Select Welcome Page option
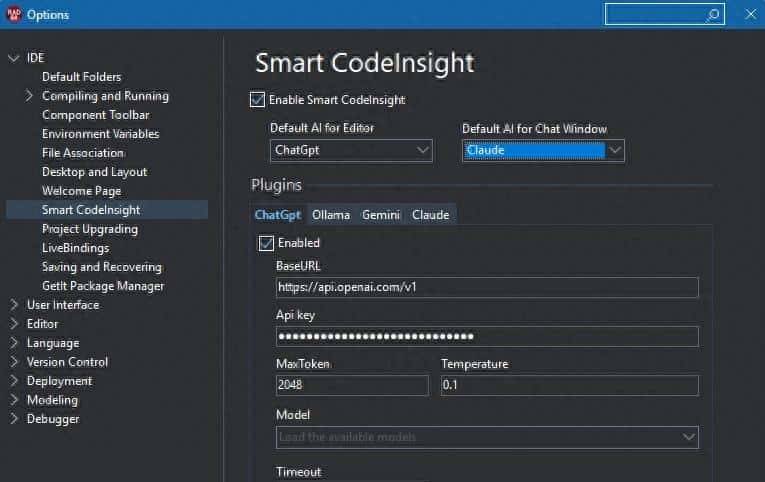This screenshot has height=482, width=765. click(81, 191)
